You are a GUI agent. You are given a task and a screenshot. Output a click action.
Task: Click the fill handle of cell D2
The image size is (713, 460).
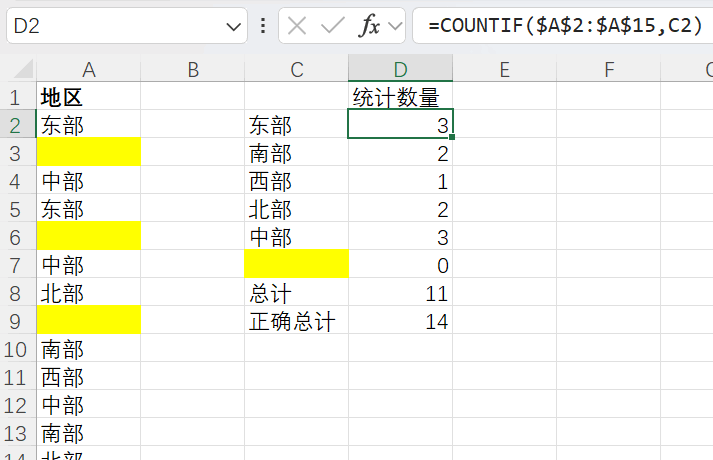pos(452,137)
